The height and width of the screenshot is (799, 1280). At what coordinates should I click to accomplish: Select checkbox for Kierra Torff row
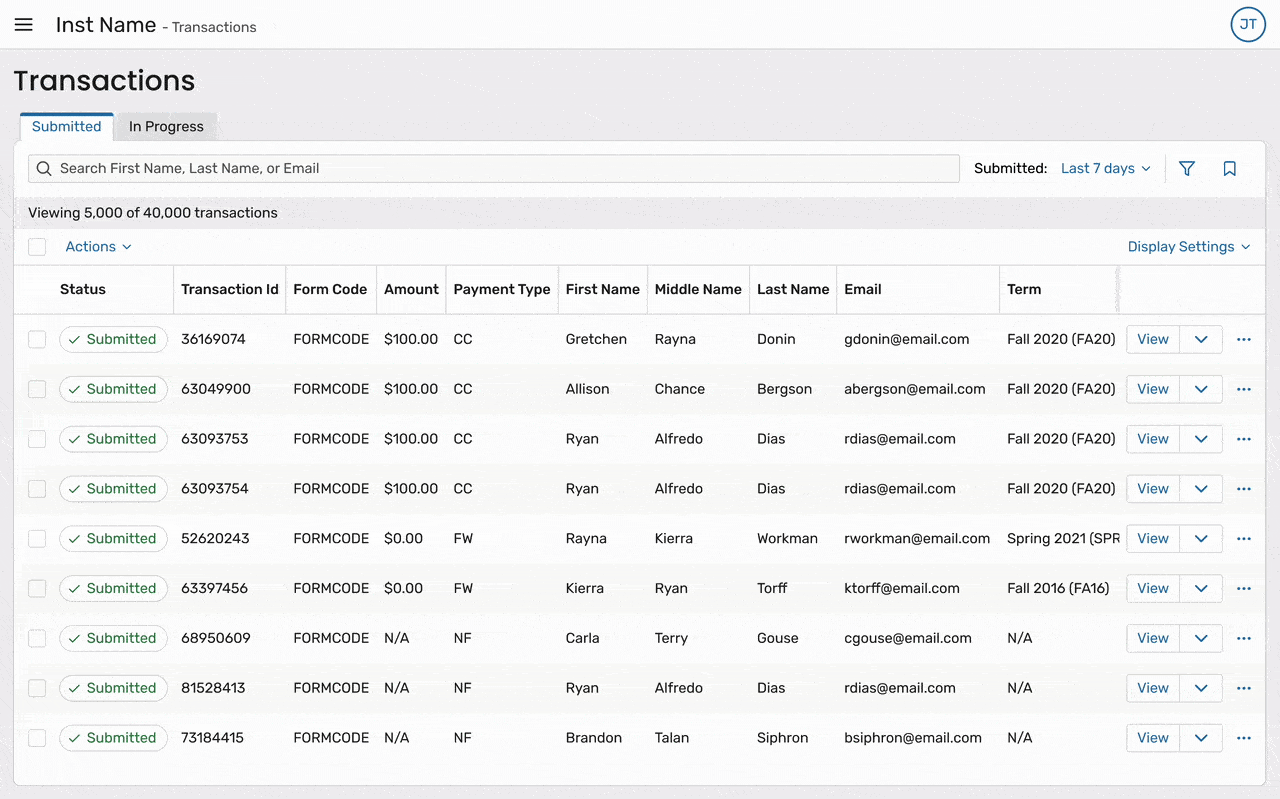pyautogui.click(x=37, y=588)
